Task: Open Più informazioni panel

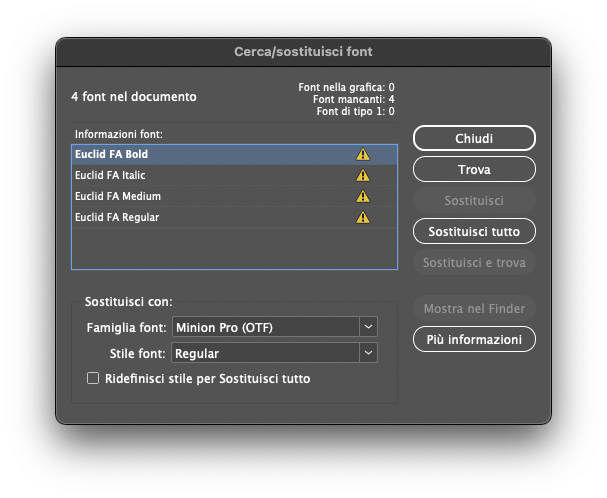Action: coord(474,340)
